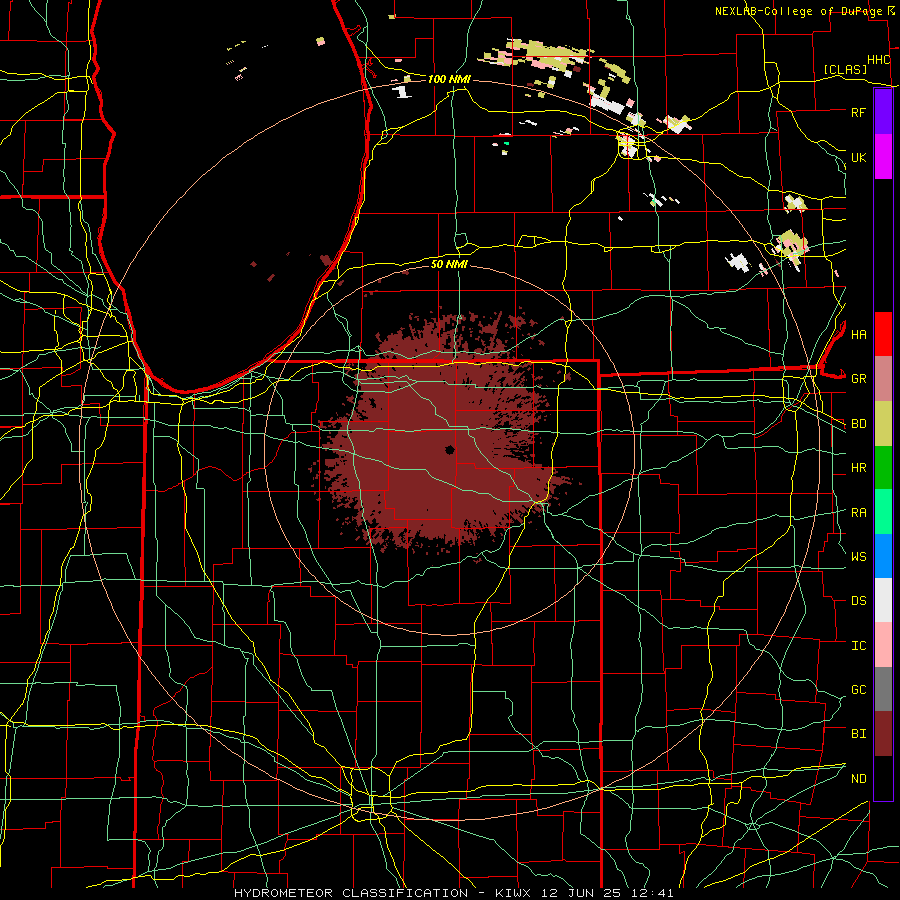Click the RF legend label text
900x900 pixels.
click(x=858, y=112)
